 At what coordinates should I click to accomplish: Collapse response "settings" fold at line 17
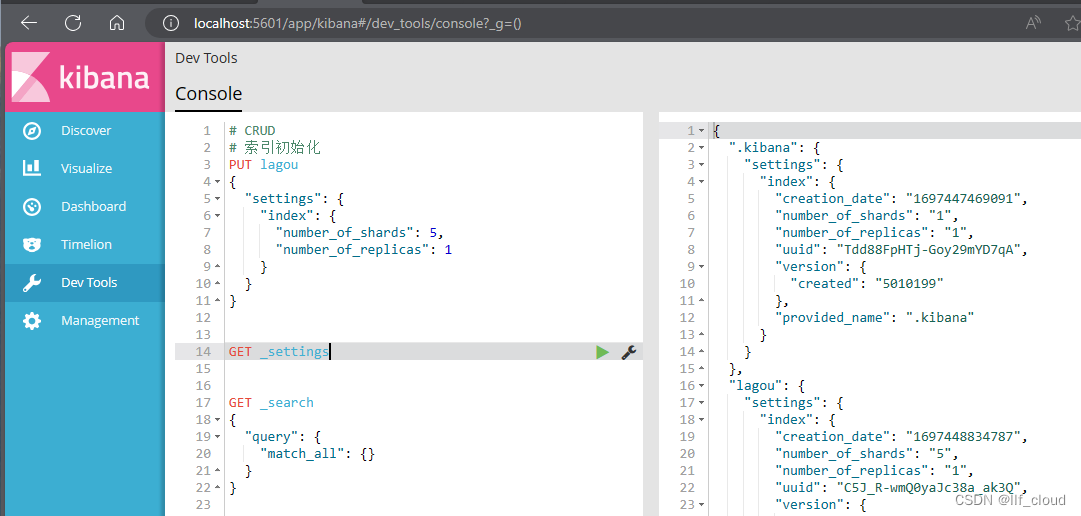tap(701, 403)
